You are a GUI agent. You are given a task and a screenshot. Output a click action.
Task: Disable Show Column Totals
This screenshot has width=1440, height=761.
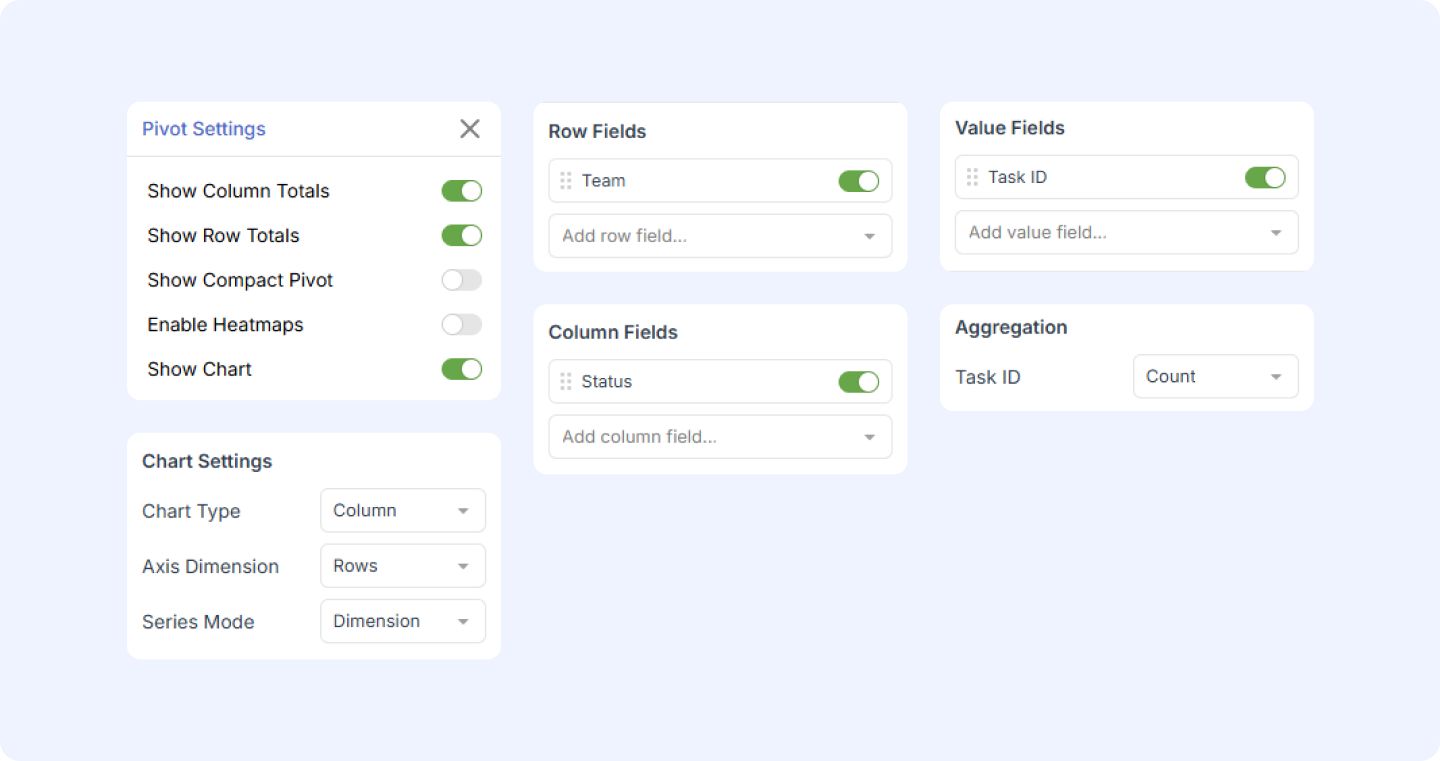click(x=461, y=190)
